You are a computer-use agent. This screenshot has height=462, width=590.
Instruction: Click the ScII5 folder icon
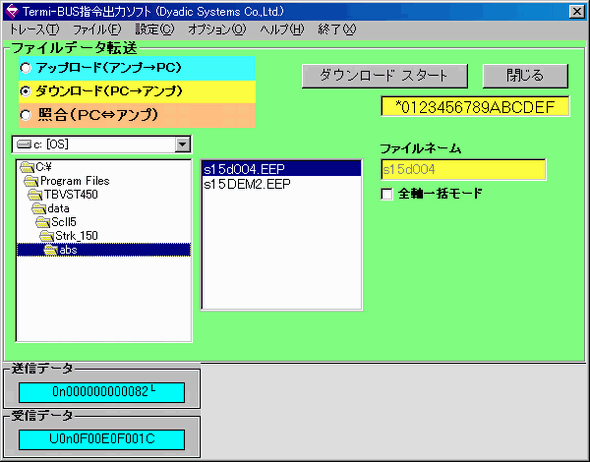tap(43, 222)
